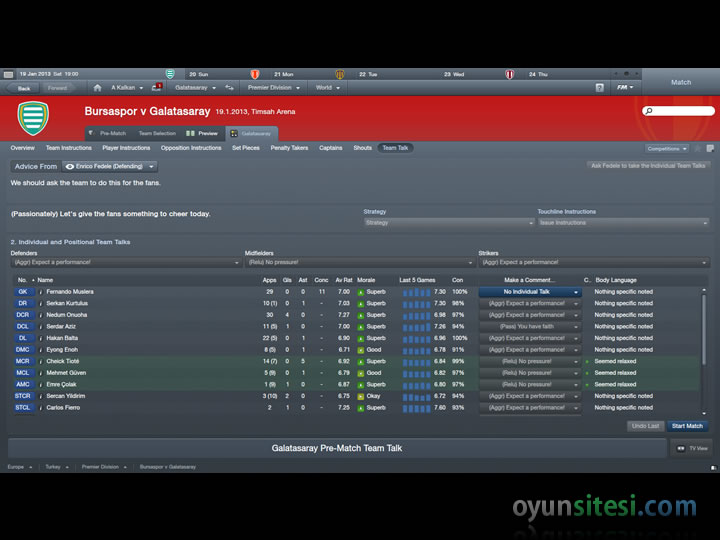This screenshot has height=540, width=720.
Task: Click the Start Match button
Action: tap(687, 426)
